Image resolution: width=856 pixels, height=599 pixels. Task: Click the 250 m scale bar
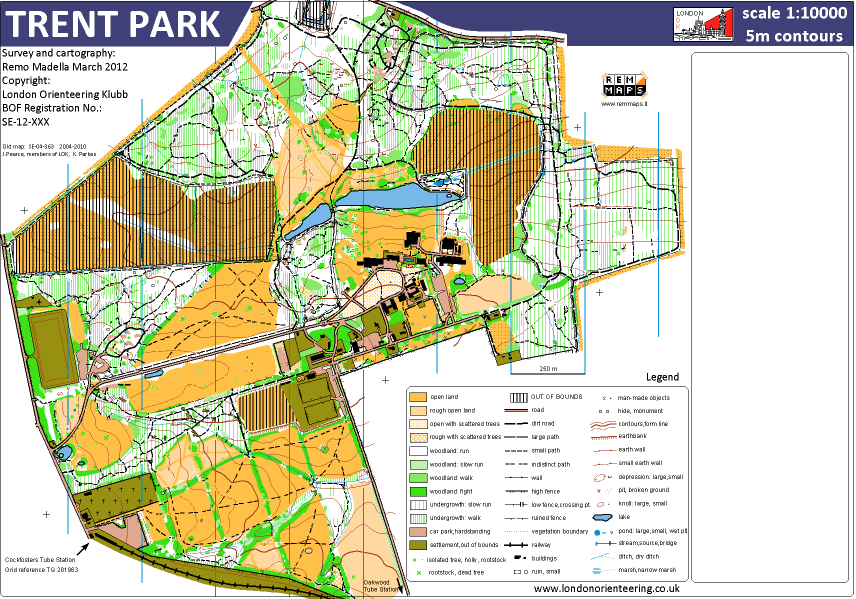(547, 371)
